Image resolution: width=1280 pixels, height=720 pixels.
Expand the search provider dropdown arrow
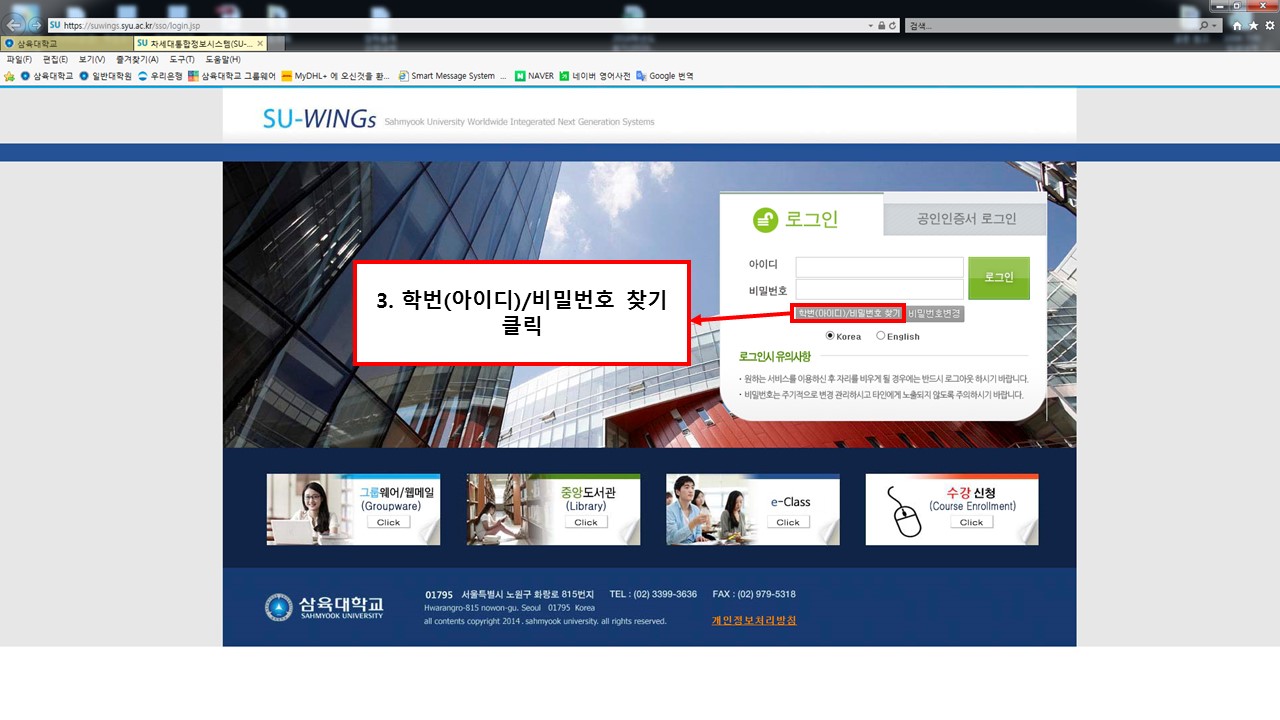tap(1216, 26)
